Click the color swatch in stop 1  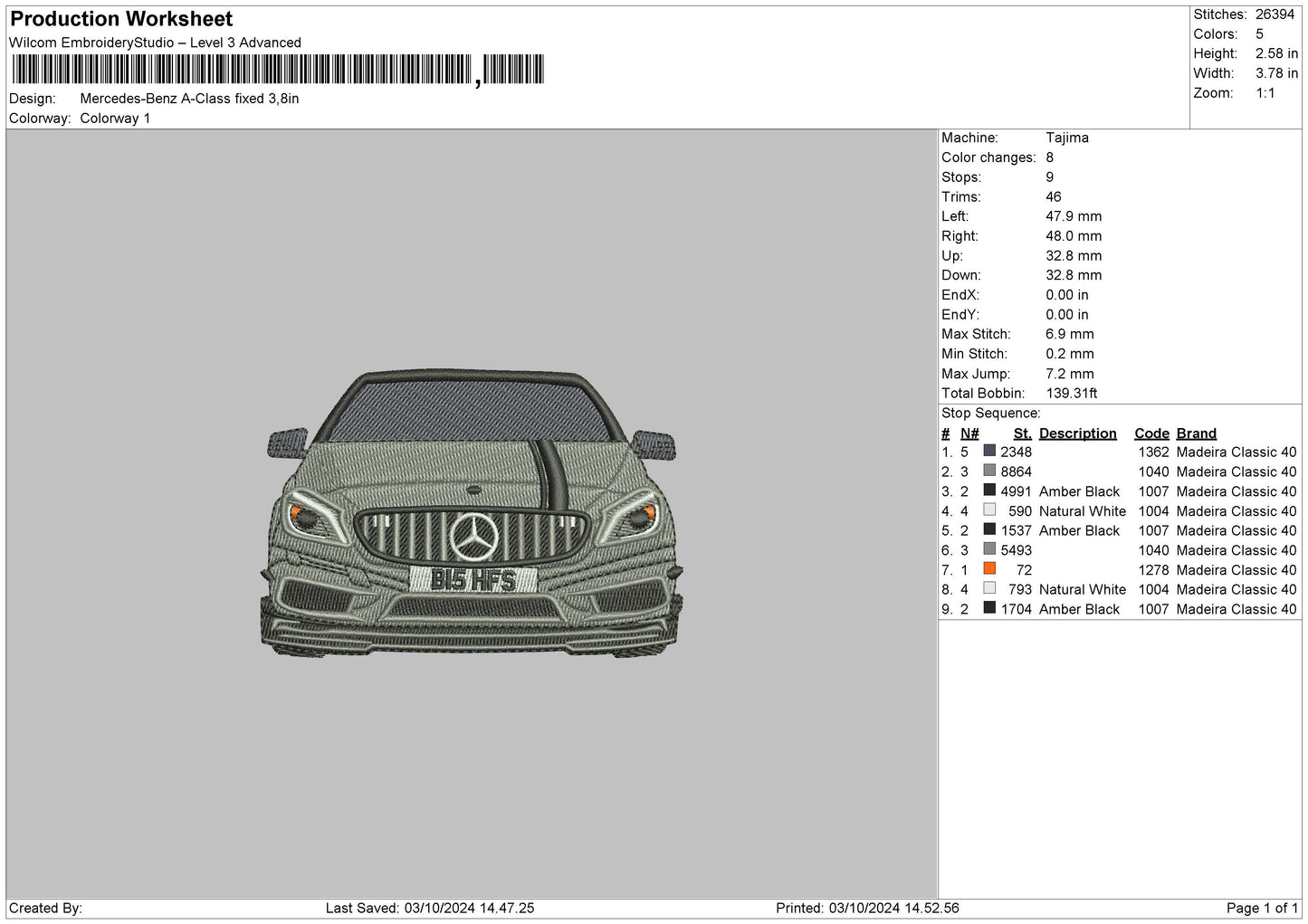tap(989, 451)
